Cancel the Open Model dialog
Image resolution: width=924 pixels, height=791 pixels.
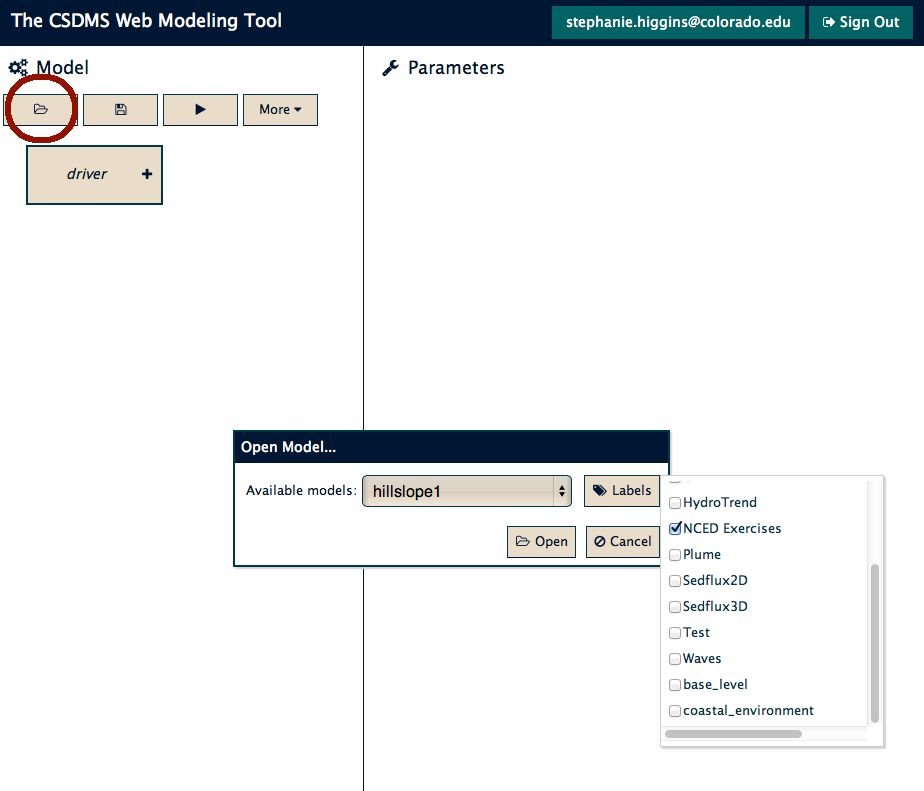[x=623, y=542]
